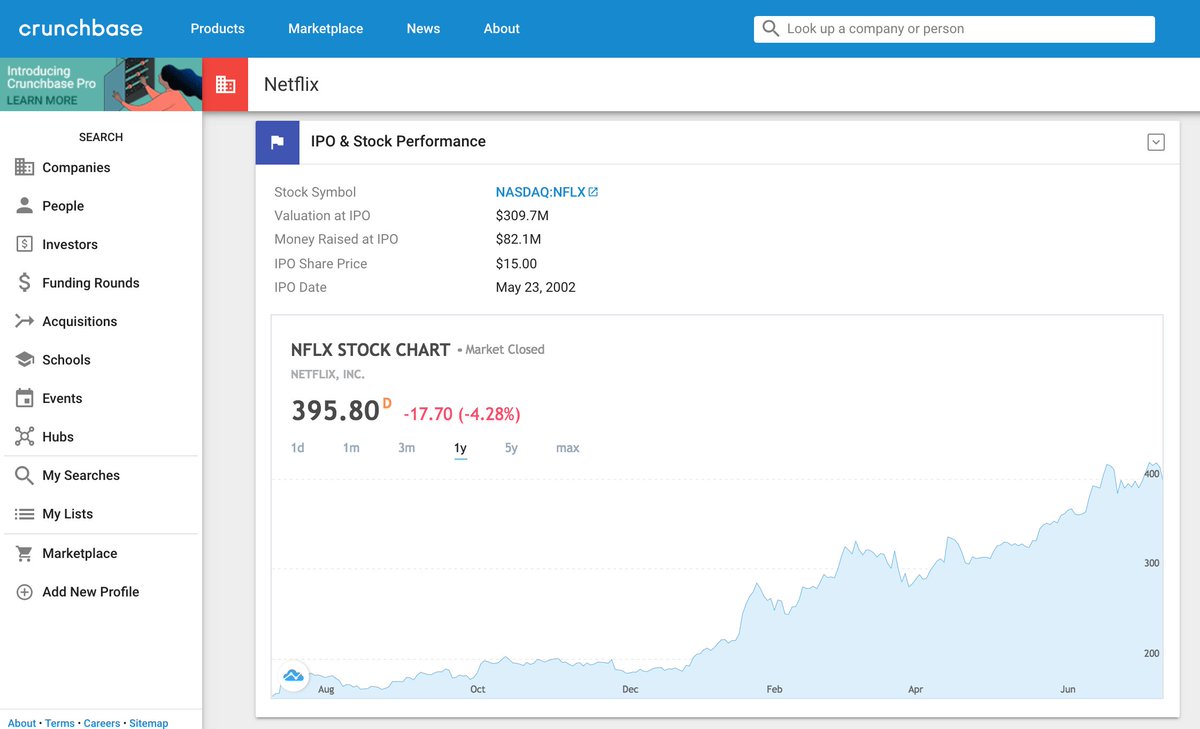This screenshot has width=1200, height=729.
Task: Click the red Netflix organization icon
Action: [x=226, y=84]
